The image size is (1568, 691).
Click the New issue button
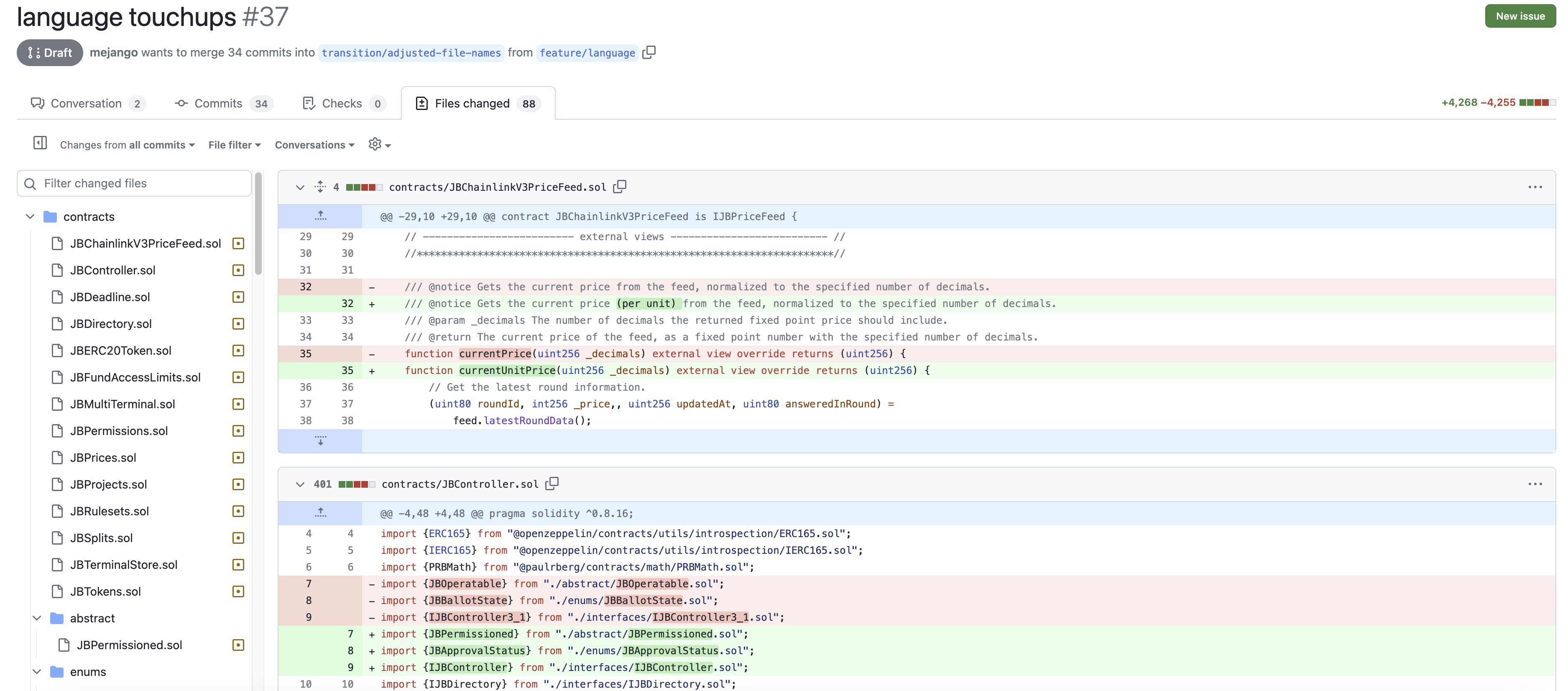(x=1520, y=16)
